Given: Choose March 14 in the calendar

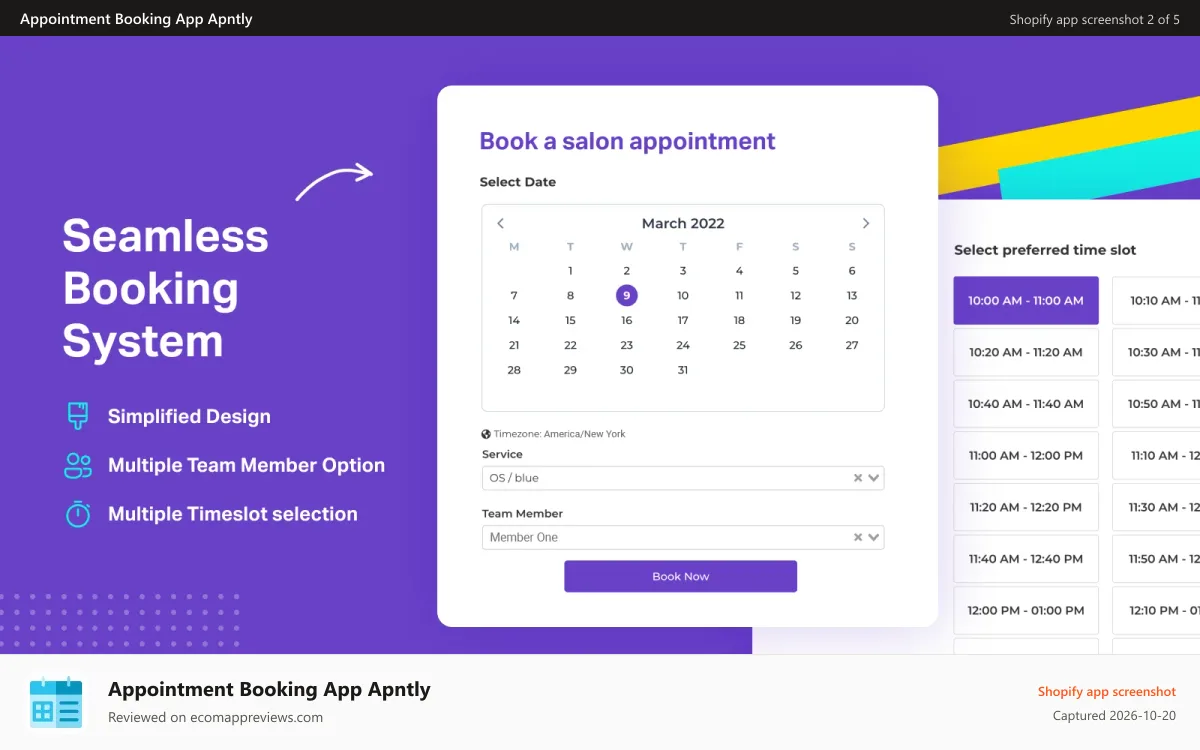Looking at the screenshot, I should coord(514,320).
